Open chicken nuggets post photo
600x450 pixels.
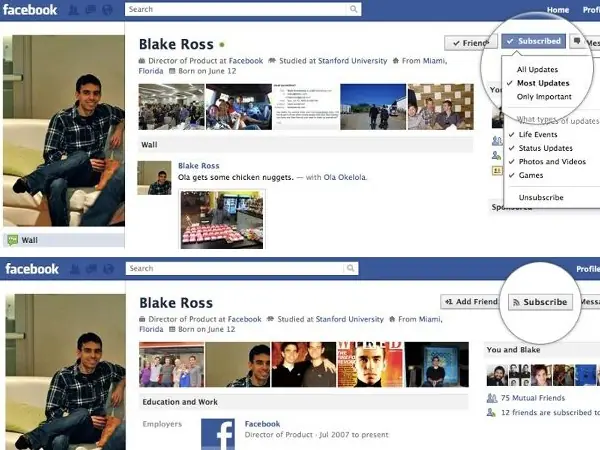pos(222,220)
